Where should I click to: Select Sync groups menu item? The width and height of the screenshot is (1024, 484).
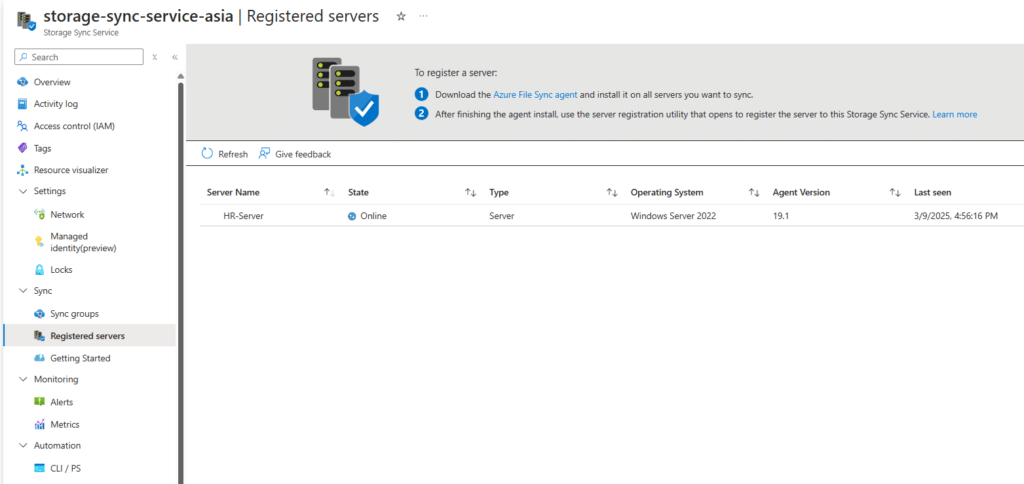(x=74, y=314)
